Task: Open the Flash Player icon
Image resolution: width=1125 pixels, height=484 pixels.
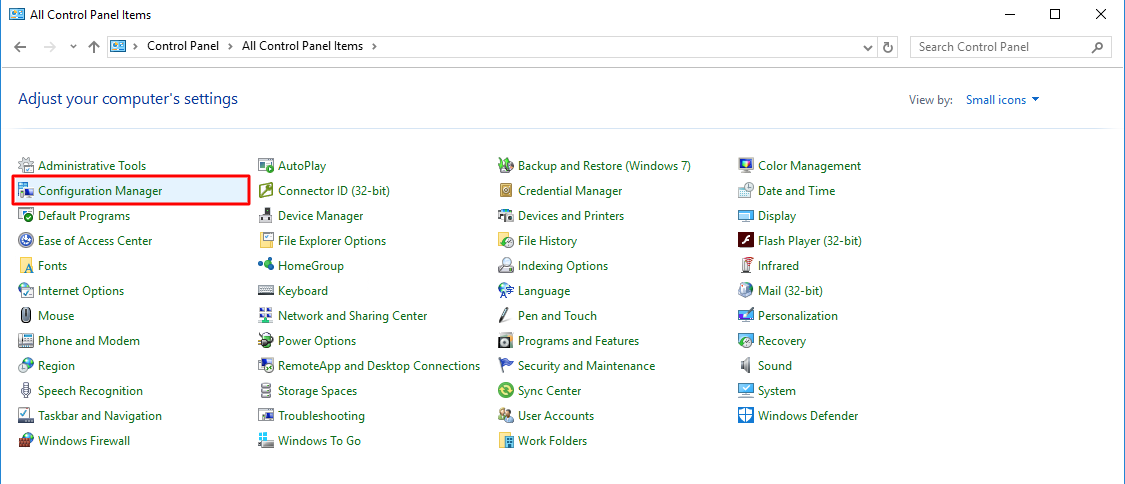Action: pos(746,241)
